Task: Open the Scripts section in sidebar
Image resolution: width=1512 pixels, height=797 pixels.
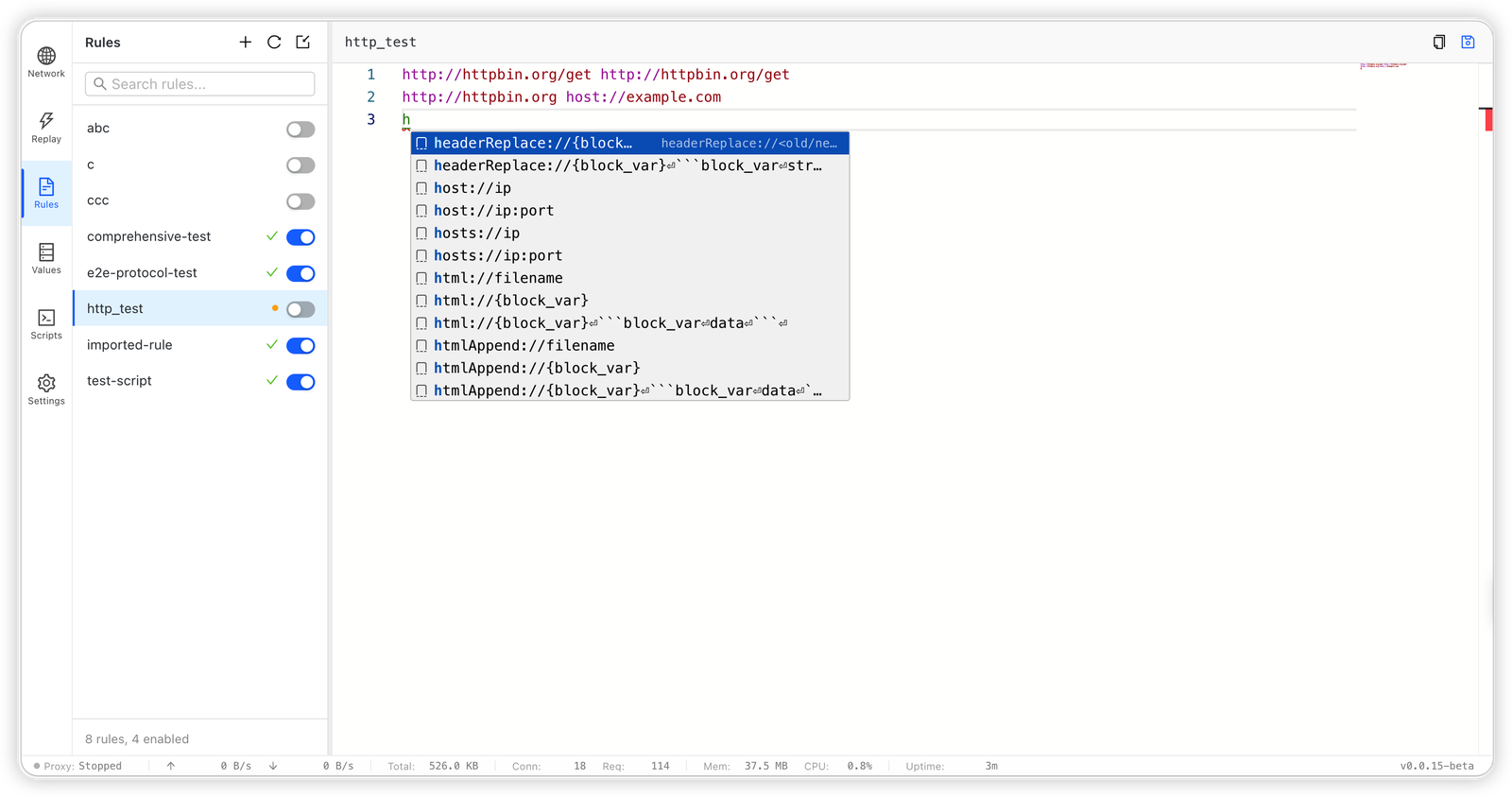Action: tap(46, 323)
